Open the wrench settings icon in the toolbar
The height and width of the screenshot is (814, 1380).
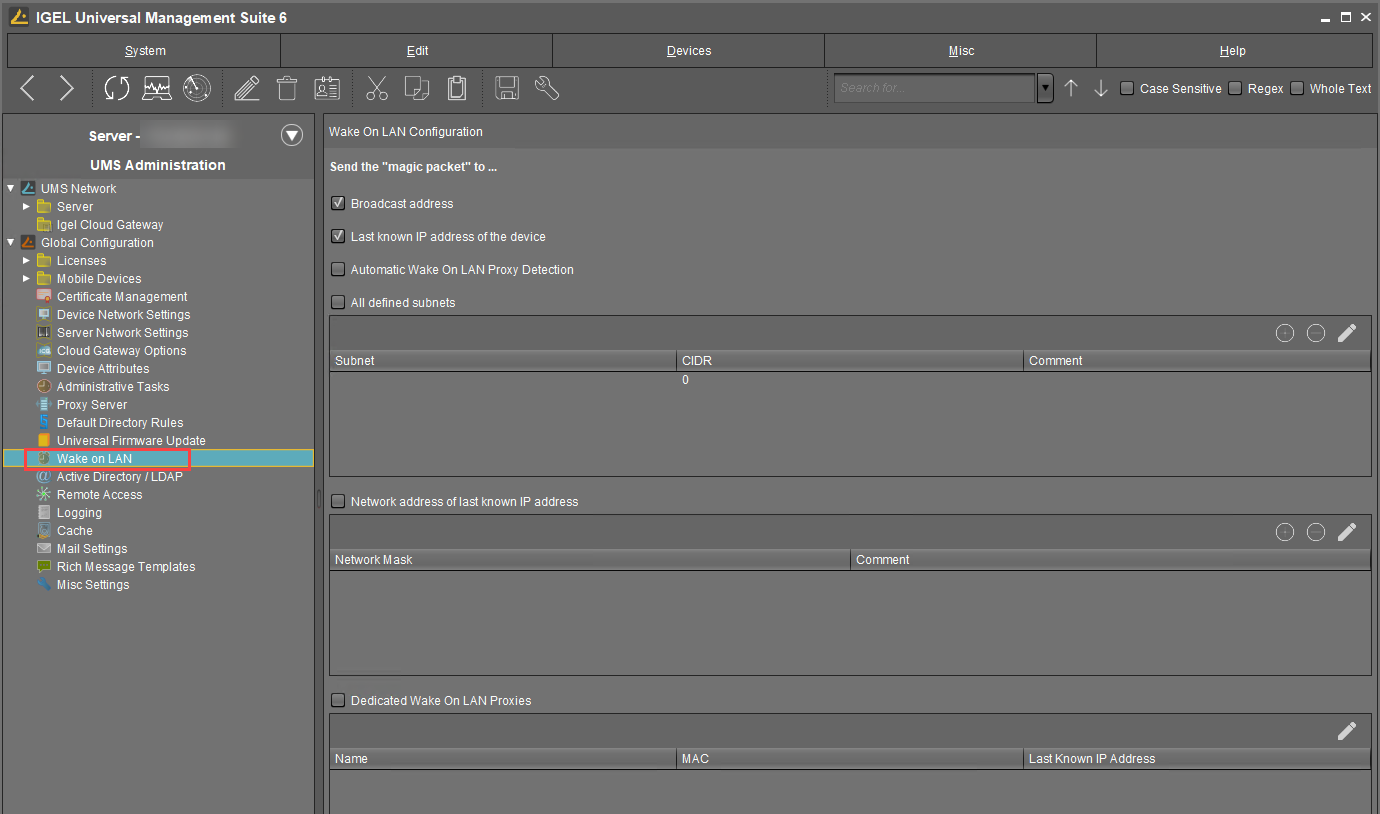coord(546,88)
